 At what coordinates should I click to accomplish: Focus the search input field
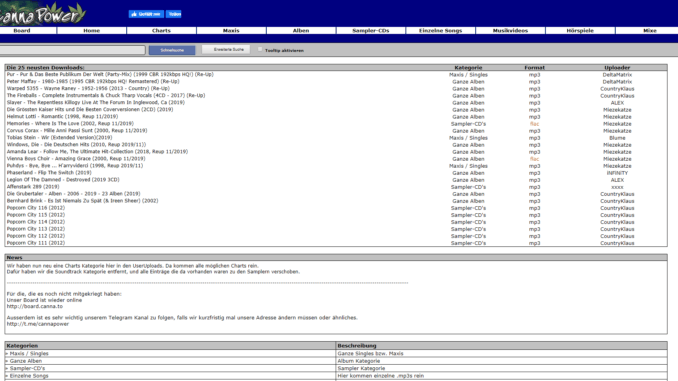coord(72,50)
